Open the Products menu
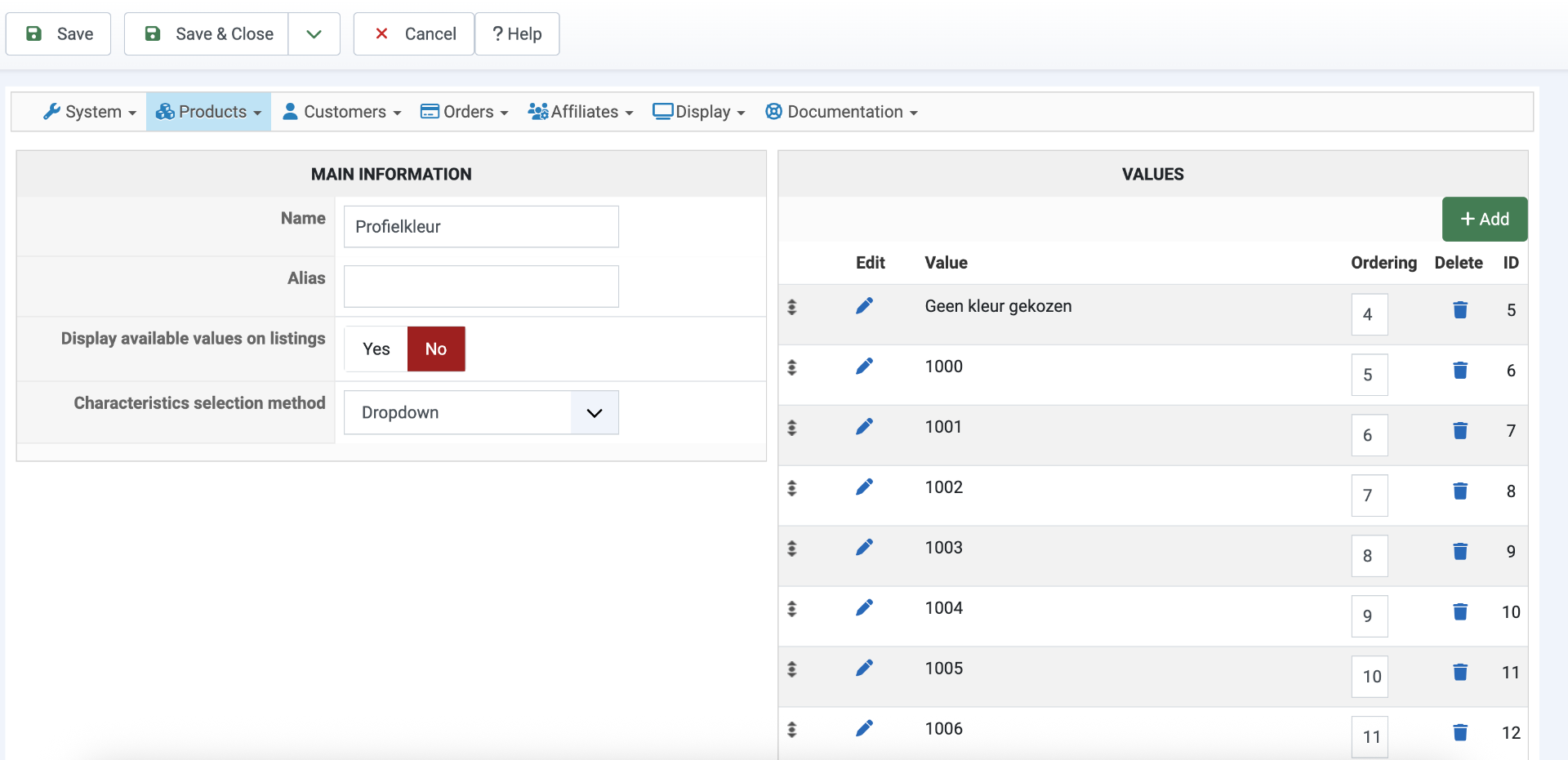1568x760 pixels. point(209,112)
